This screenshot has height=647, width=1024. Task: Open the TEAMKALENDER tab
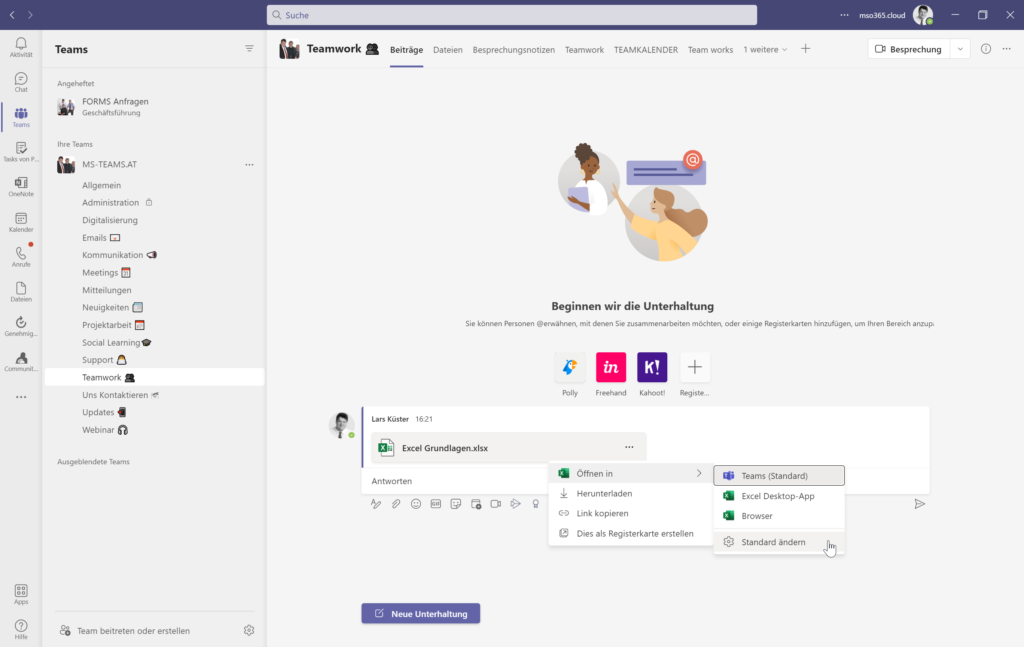645,50
